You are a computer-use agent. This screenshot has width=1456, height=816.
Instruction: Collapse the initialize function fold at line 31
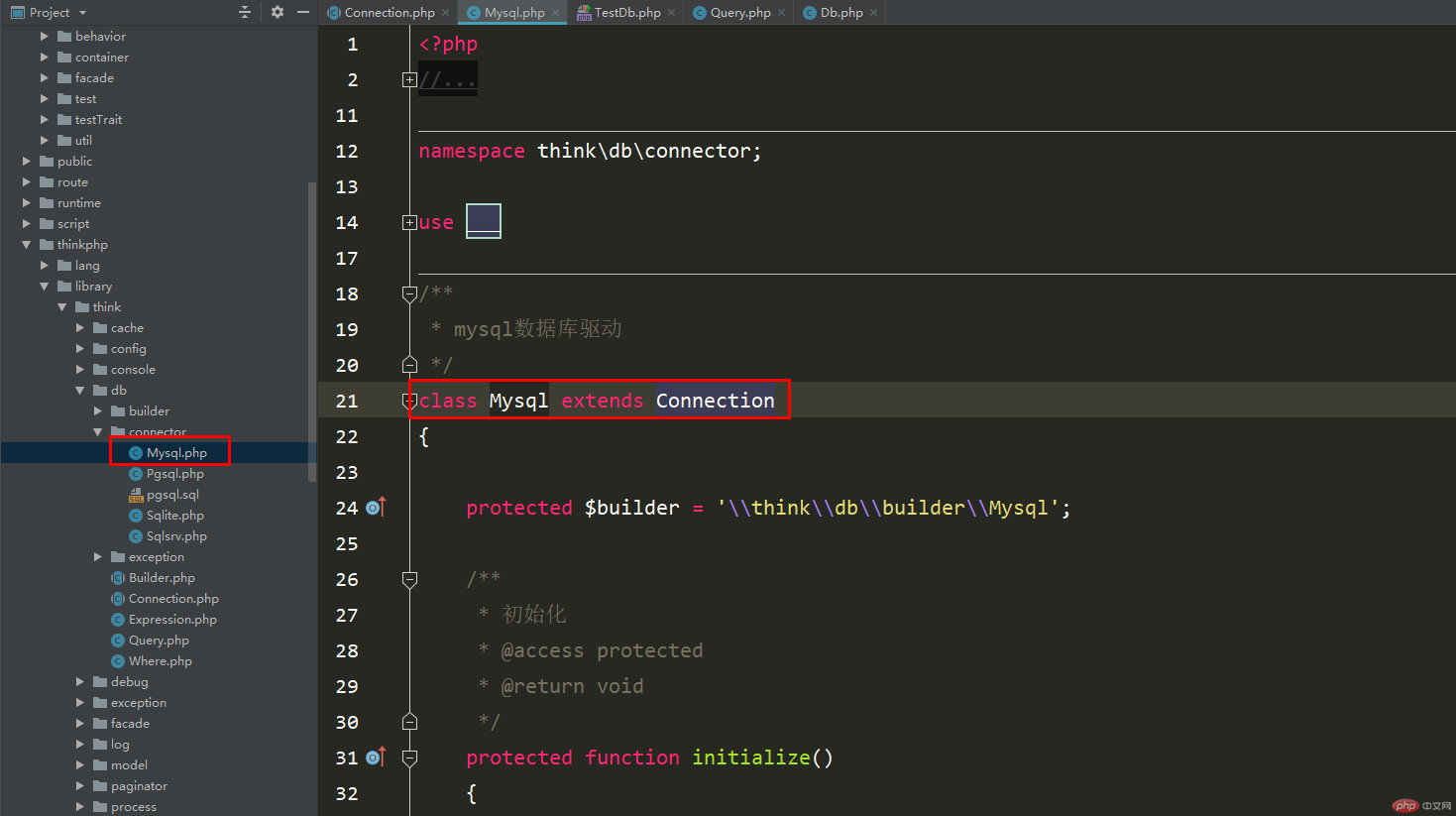point(409,758)
